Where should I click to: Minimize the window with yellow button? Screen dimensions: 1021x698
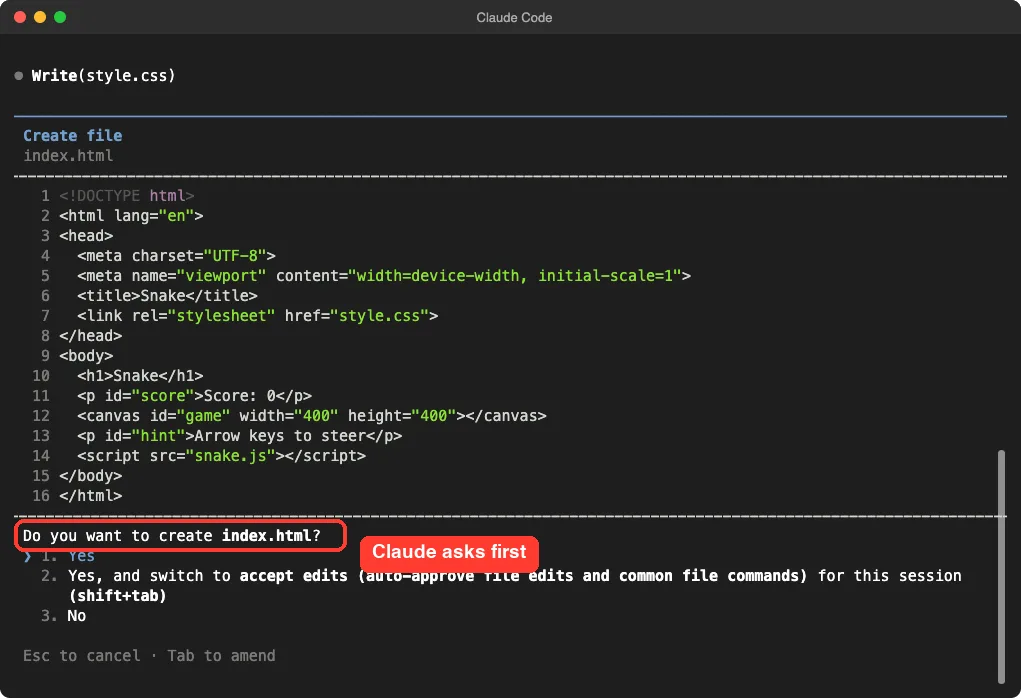click(x=40, y=17)
